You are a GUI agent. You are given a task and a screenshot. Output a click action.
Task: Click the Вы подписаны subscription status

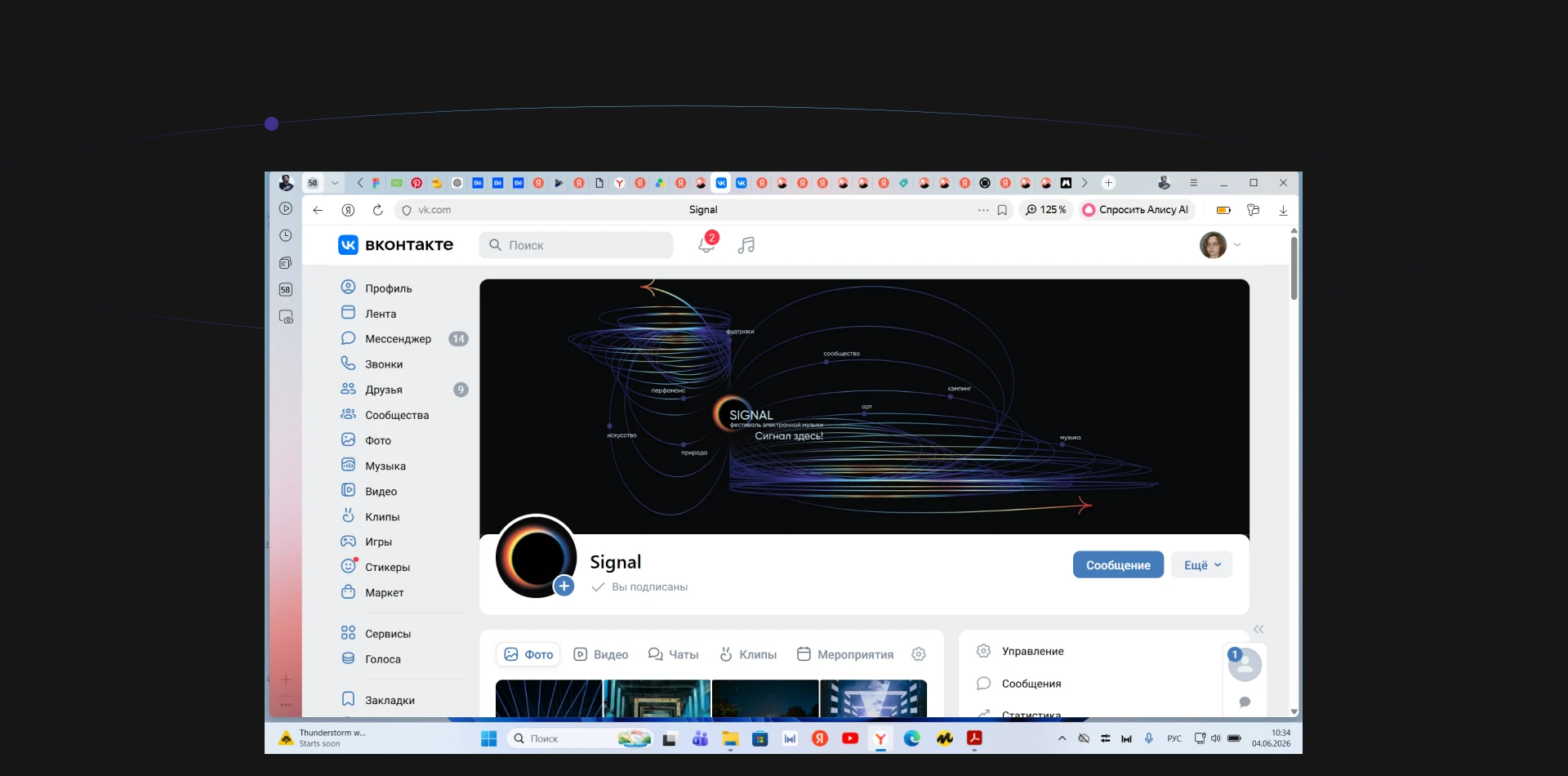pos(639,586)
